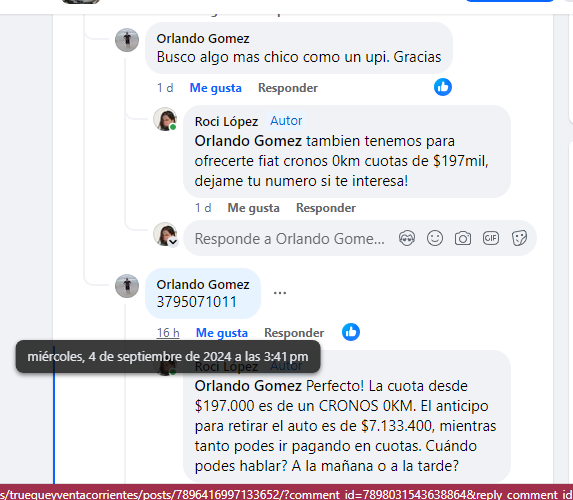The width and height of the screenshot is (573, 500).
Task: Click Responder under Busco algo comment
Action: 288,88
